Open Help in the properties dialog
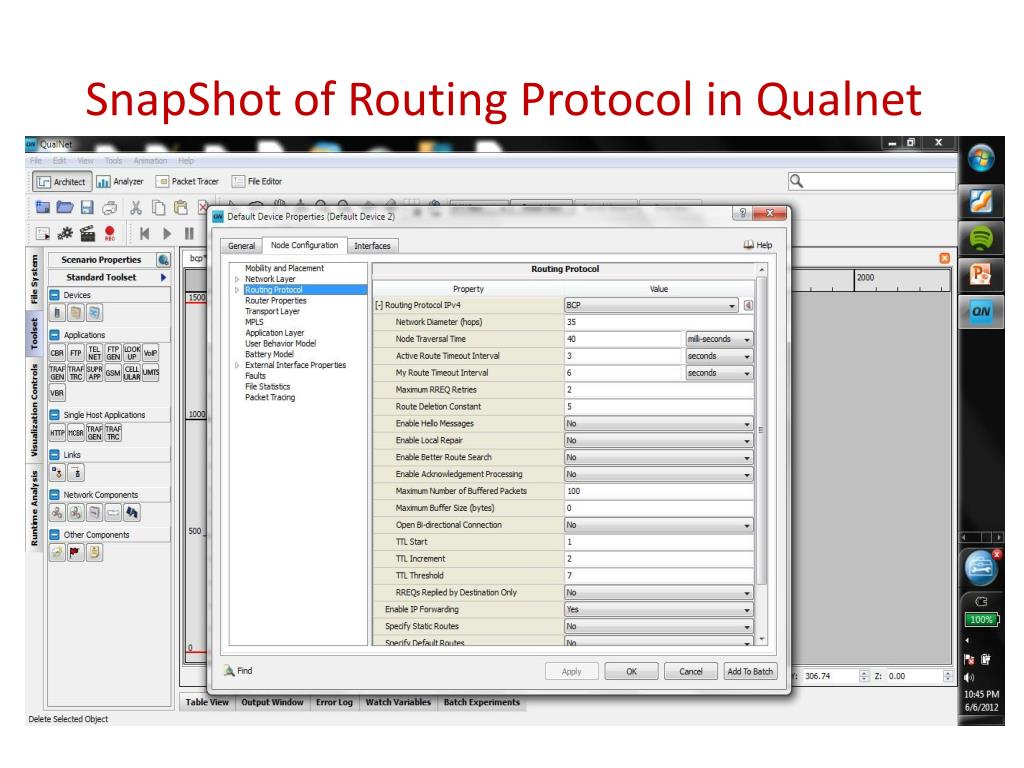The width and height of the screenshot is (1024, 768). point(758,245)
